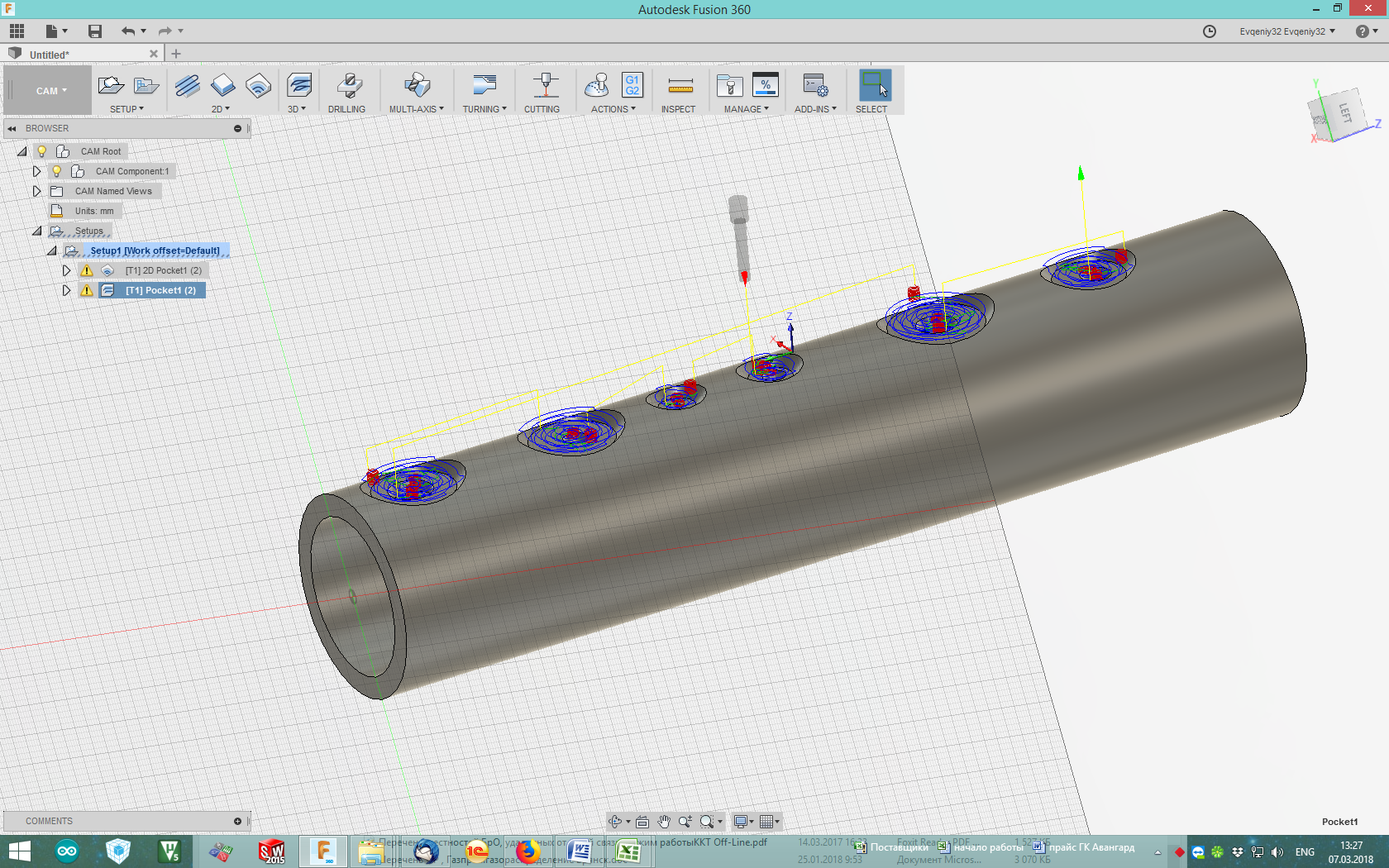Click the Turning operation icon
The height and width of the screenshot is (868, 1389).
point(484,86)
